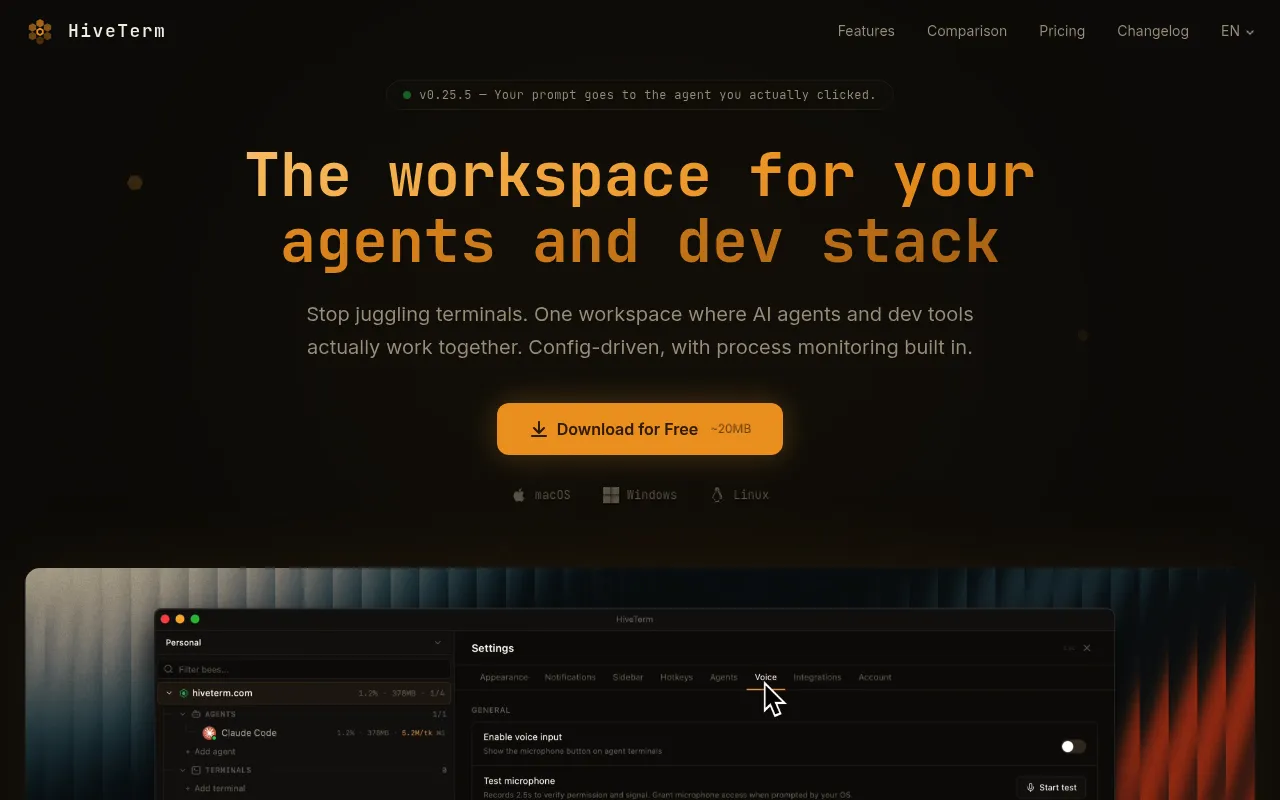Open the Personal workspace dropdown in demo

coord(303,643)
